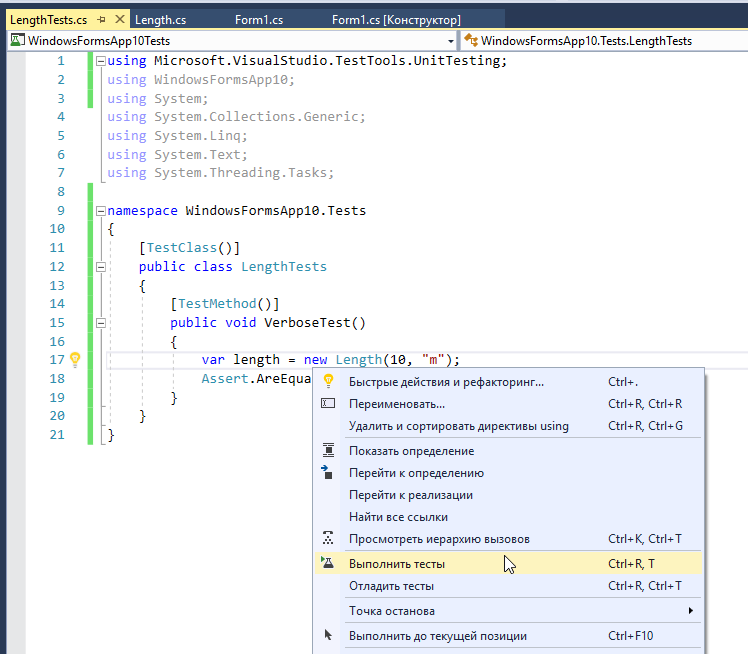Collapse the VerboseTest method block
Viewport: 748px width, 654px height.
[x=99, y=323]
